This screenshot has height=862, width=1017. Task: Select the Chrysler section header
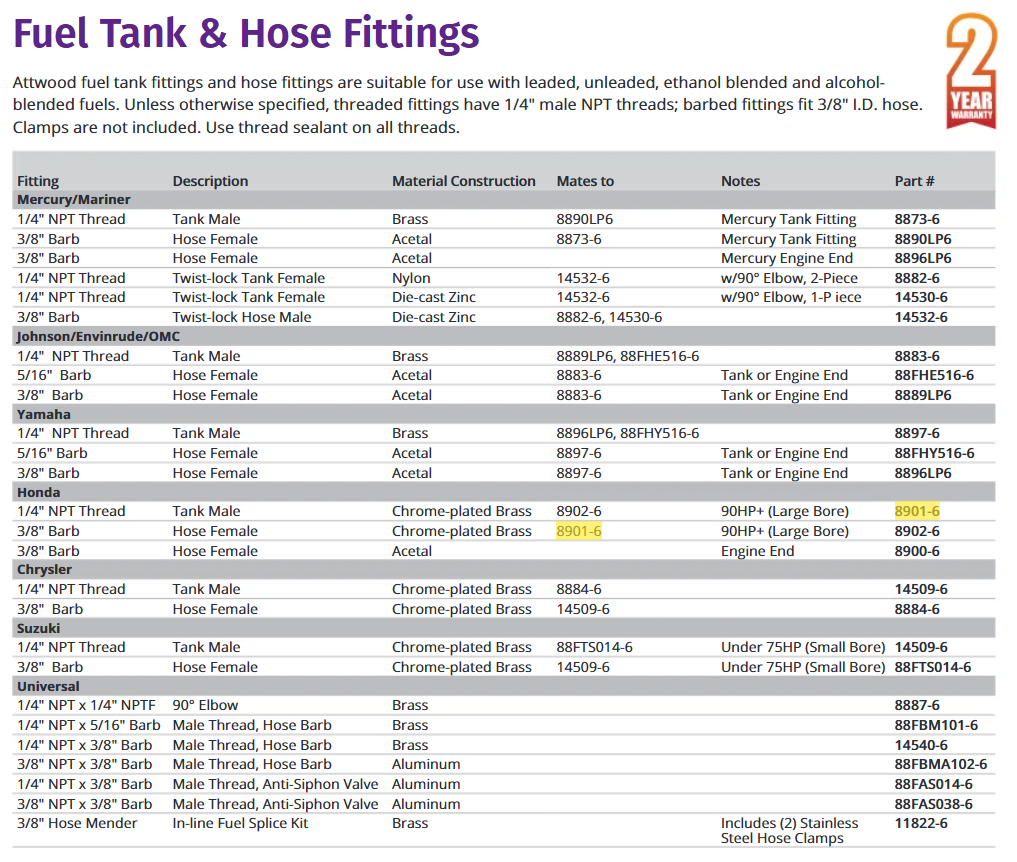click(44, 570)
